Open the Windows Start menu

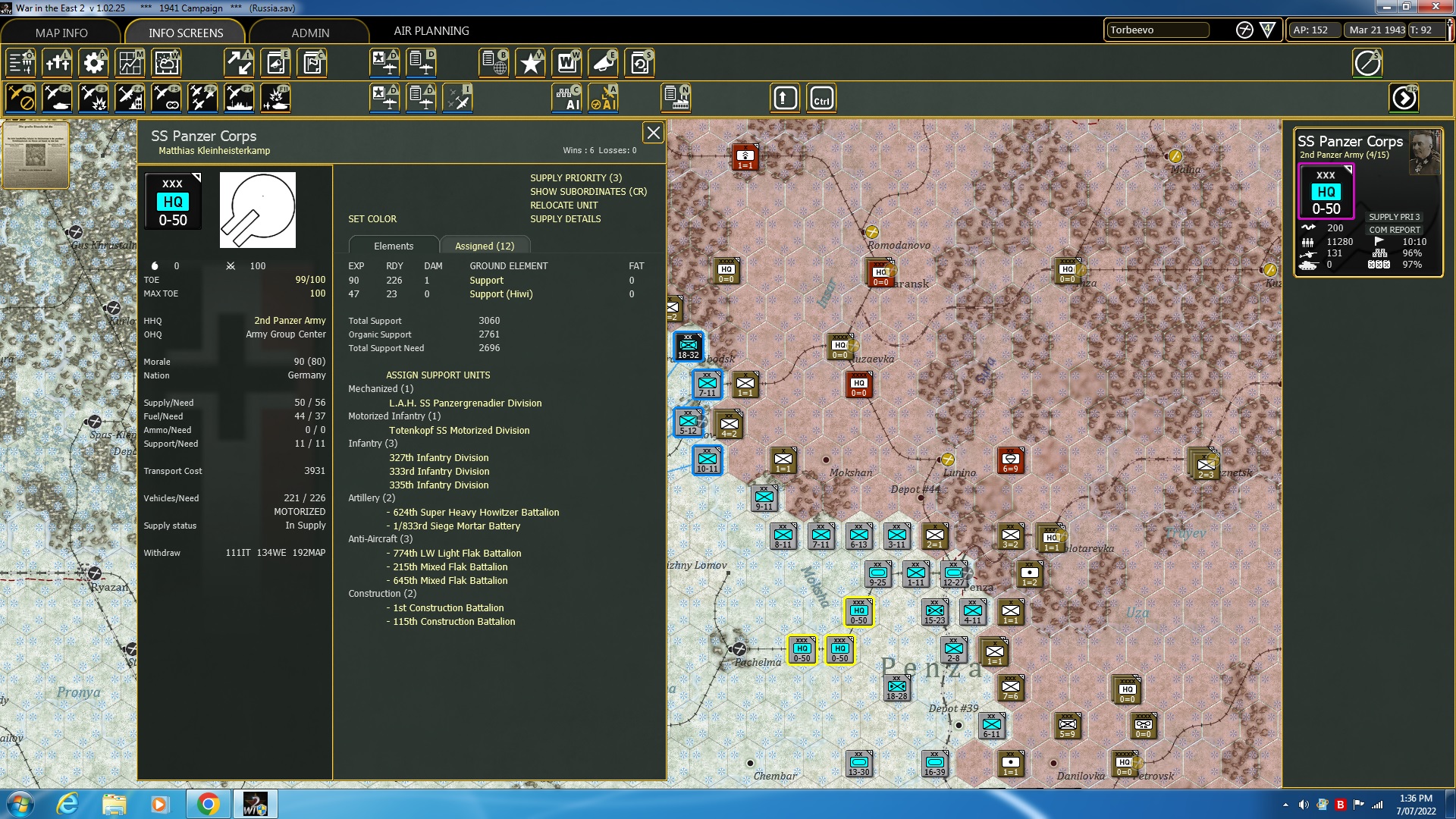pyautogui.click(x=20, y=804)
